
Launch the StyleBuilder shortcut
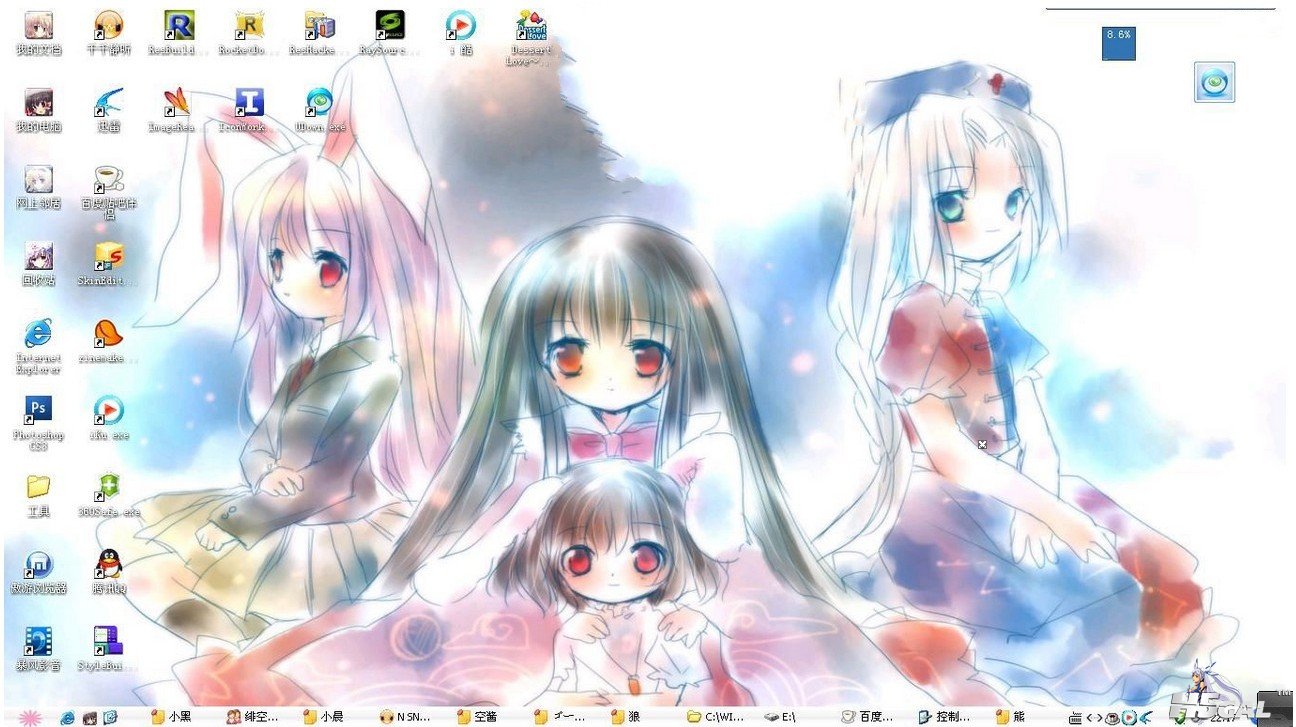coord(108,641)
